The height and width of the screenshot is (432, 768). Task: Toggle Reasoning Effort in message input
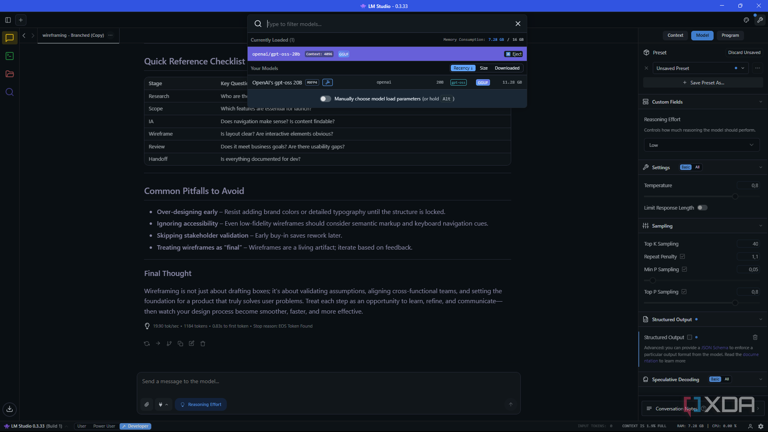click(201, 405)
